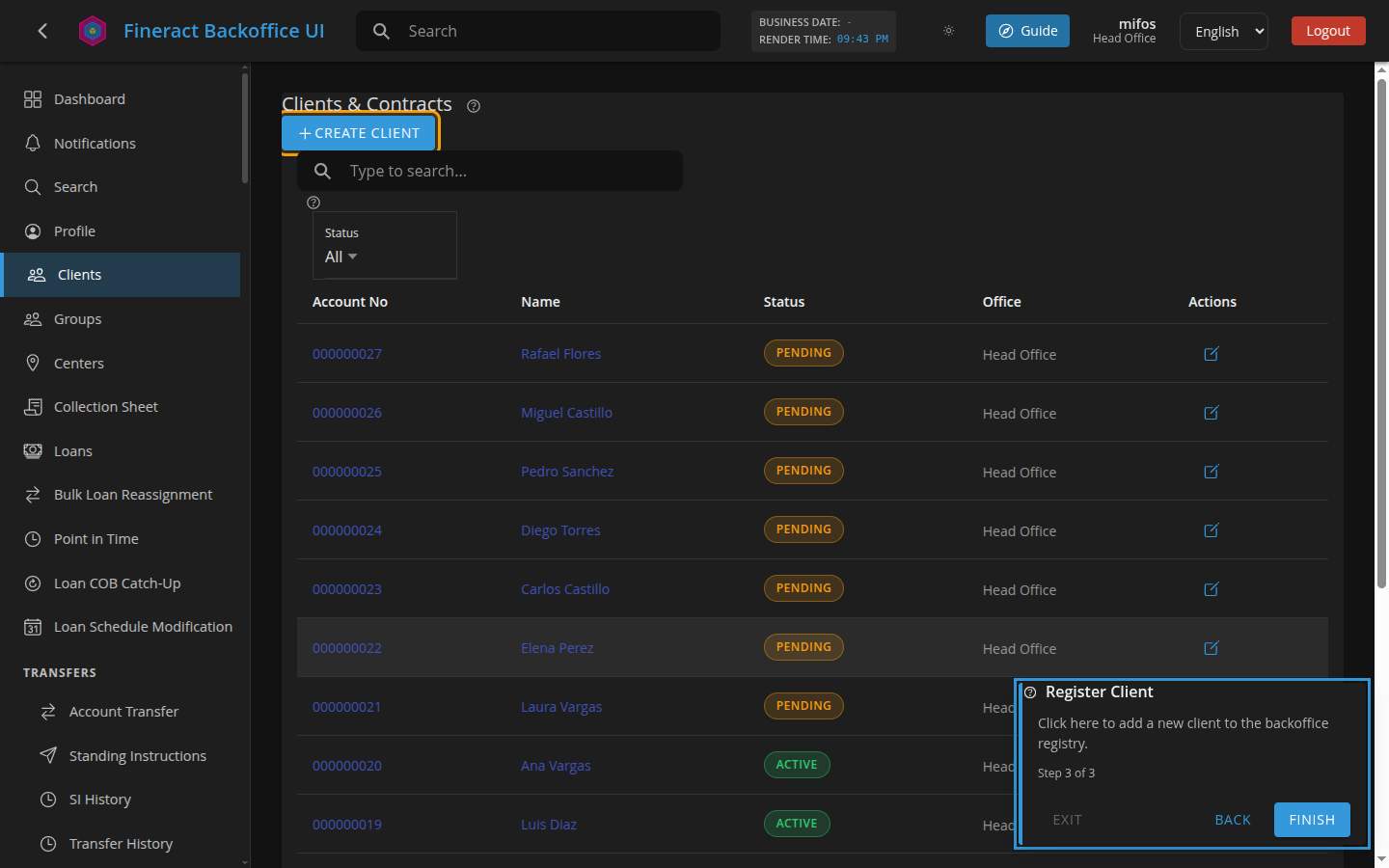Click the SI History clock icon
This screenshot has height=868, width=1389.
click(48, 800)
